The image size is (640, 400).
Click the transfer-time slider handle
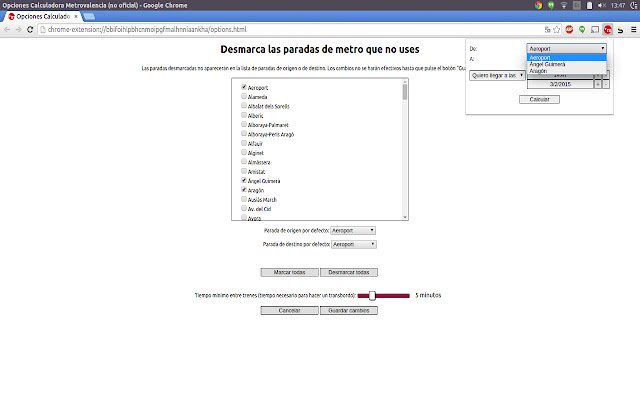(372, 296)
